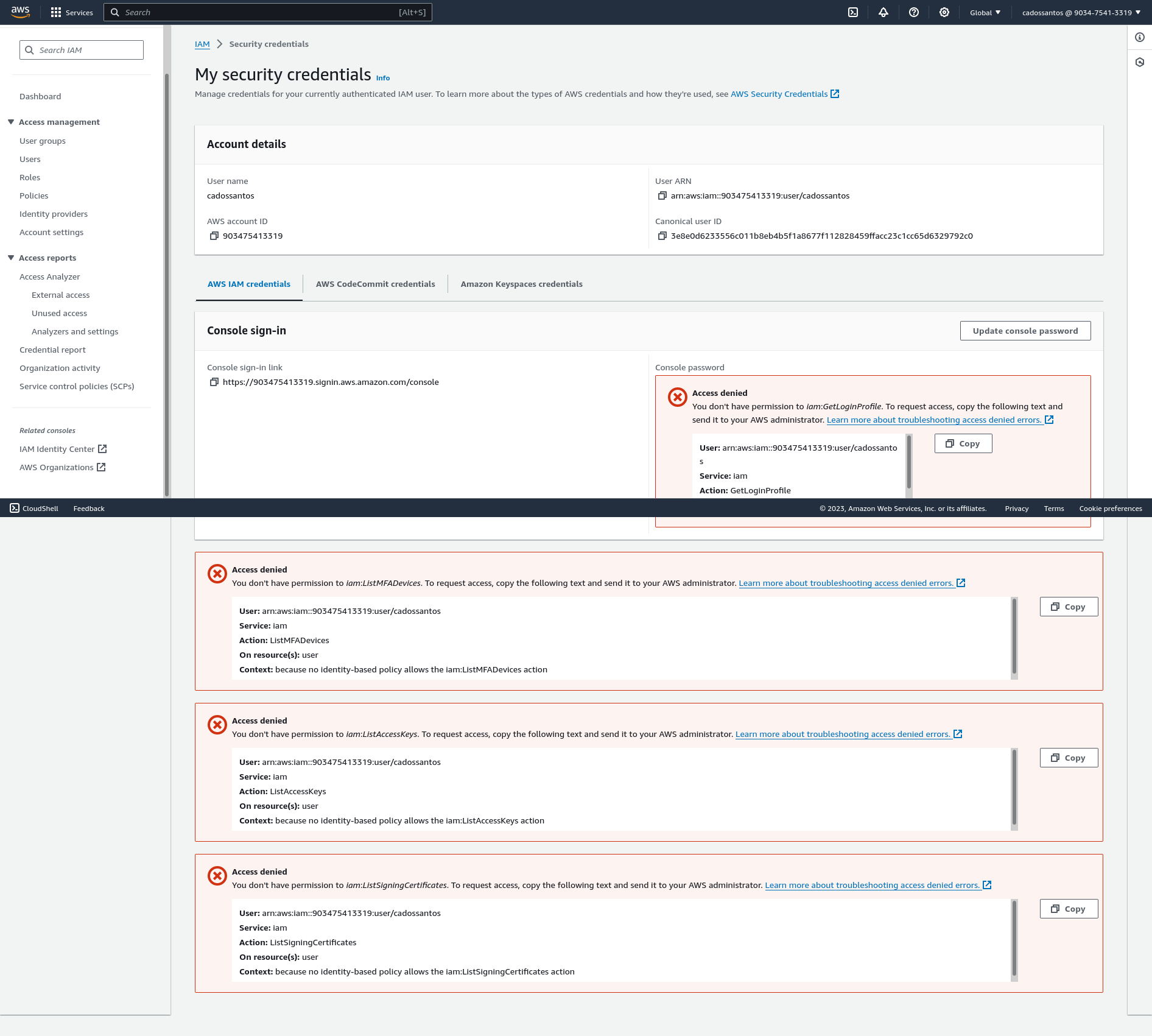Click the left sidebar vertical scrollbar
Viewport: 1152px width, 1036px height.
[167, 285]
